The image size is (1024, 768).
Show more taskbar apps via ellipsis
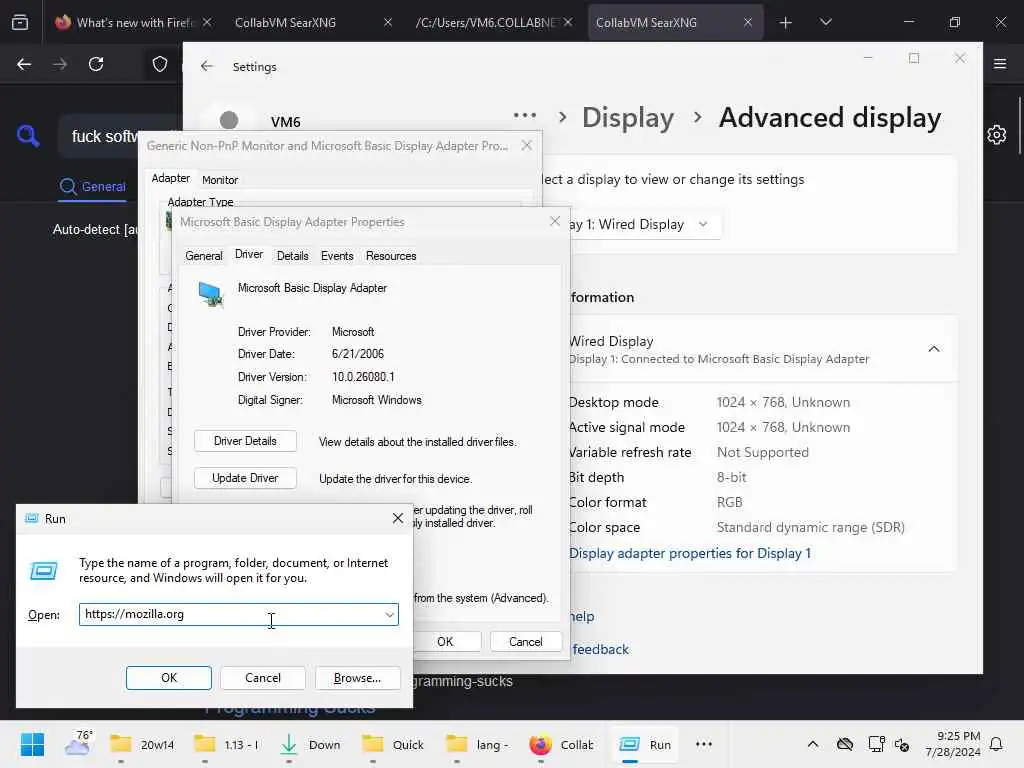(x=703, y=744)
